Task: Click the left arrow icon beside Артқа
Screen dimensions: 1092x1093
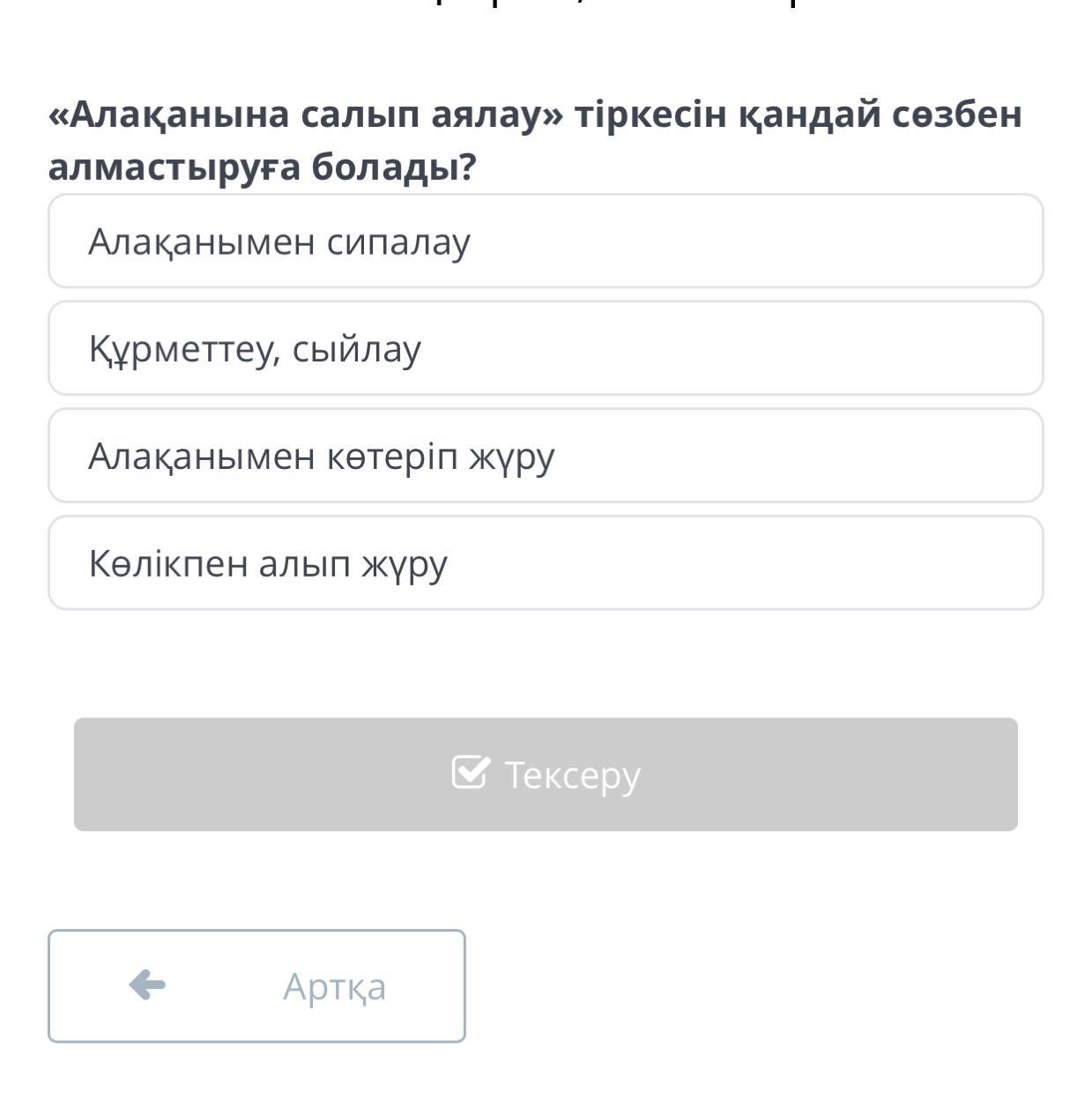Action: point(147,985)
